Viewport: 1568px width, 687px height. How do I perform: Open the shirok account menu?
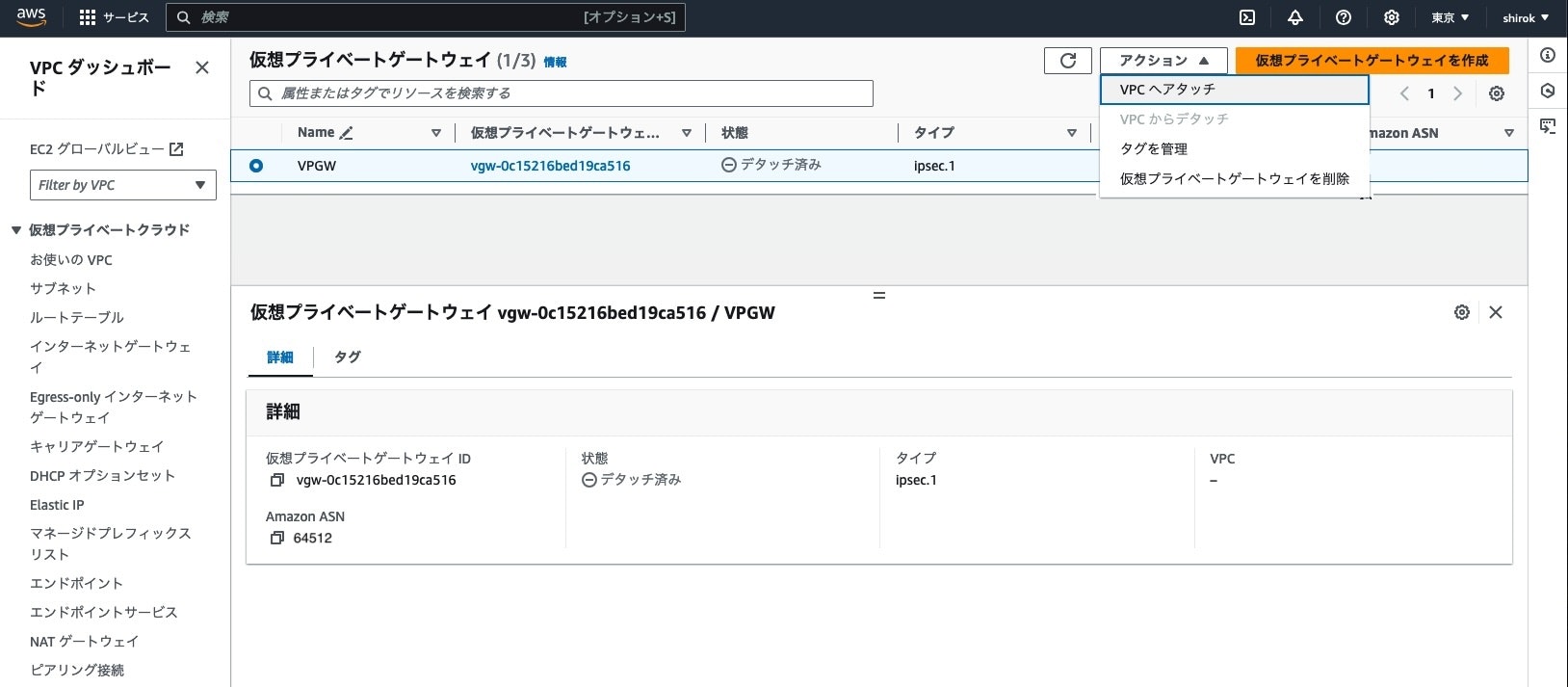pyautogui.click(x=1526, y=17)
